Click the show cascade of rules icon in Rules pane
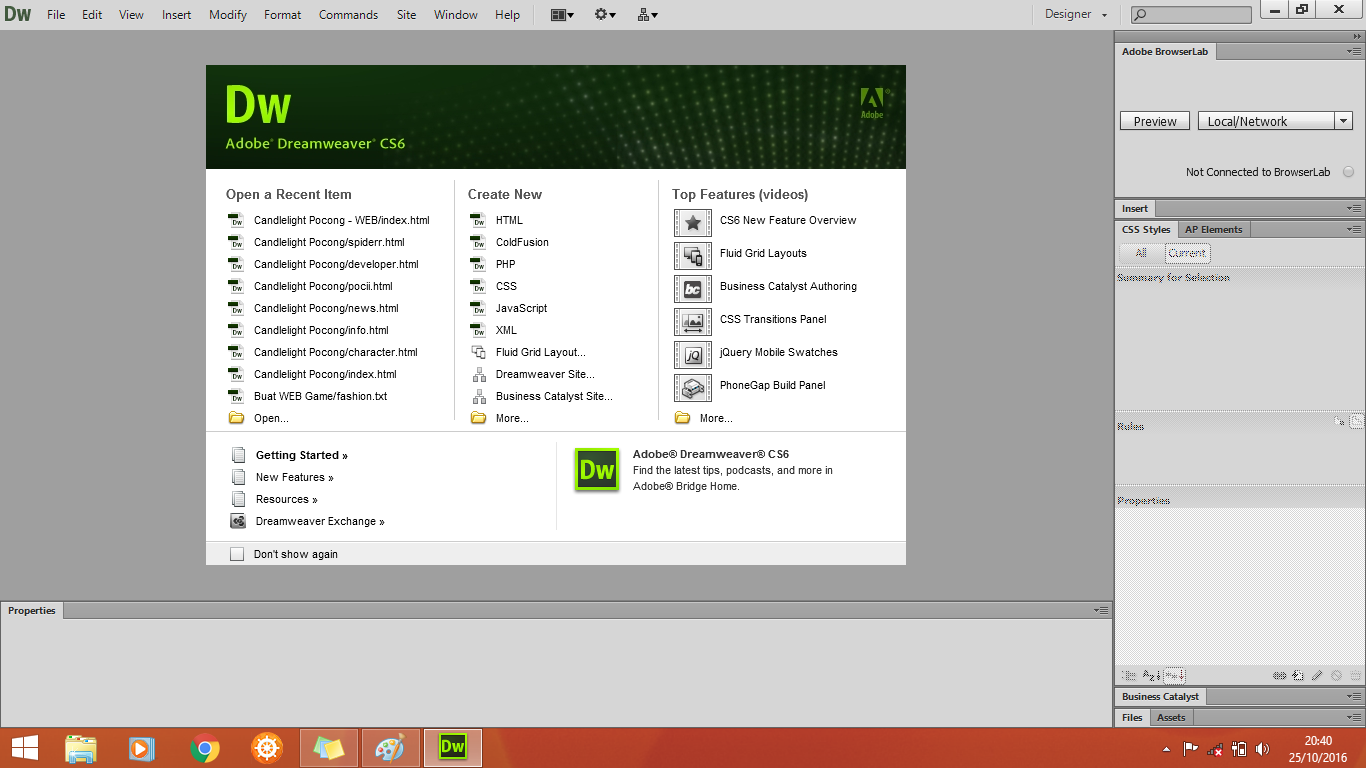This screenshot has height=768, width=1366. pos(1356,422)
